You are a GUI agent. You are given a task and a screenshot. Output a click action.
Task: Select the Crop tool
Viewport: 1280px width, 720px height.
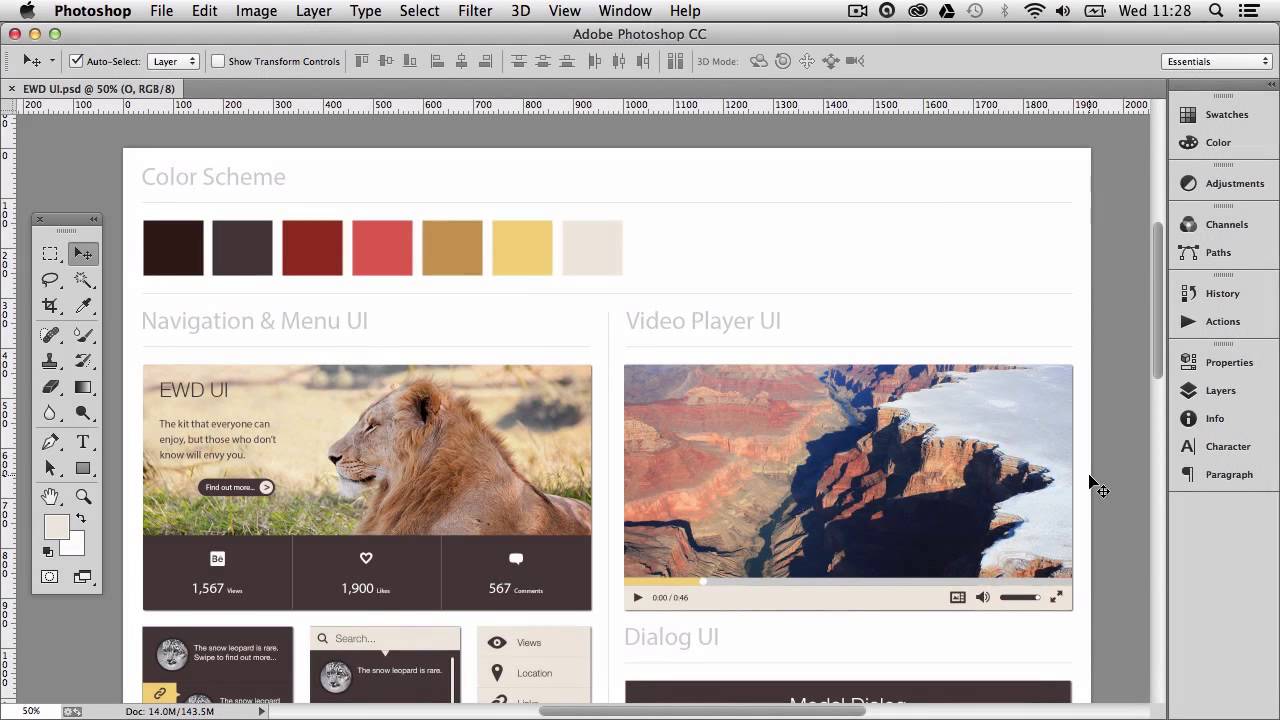(x=50, y=306)
